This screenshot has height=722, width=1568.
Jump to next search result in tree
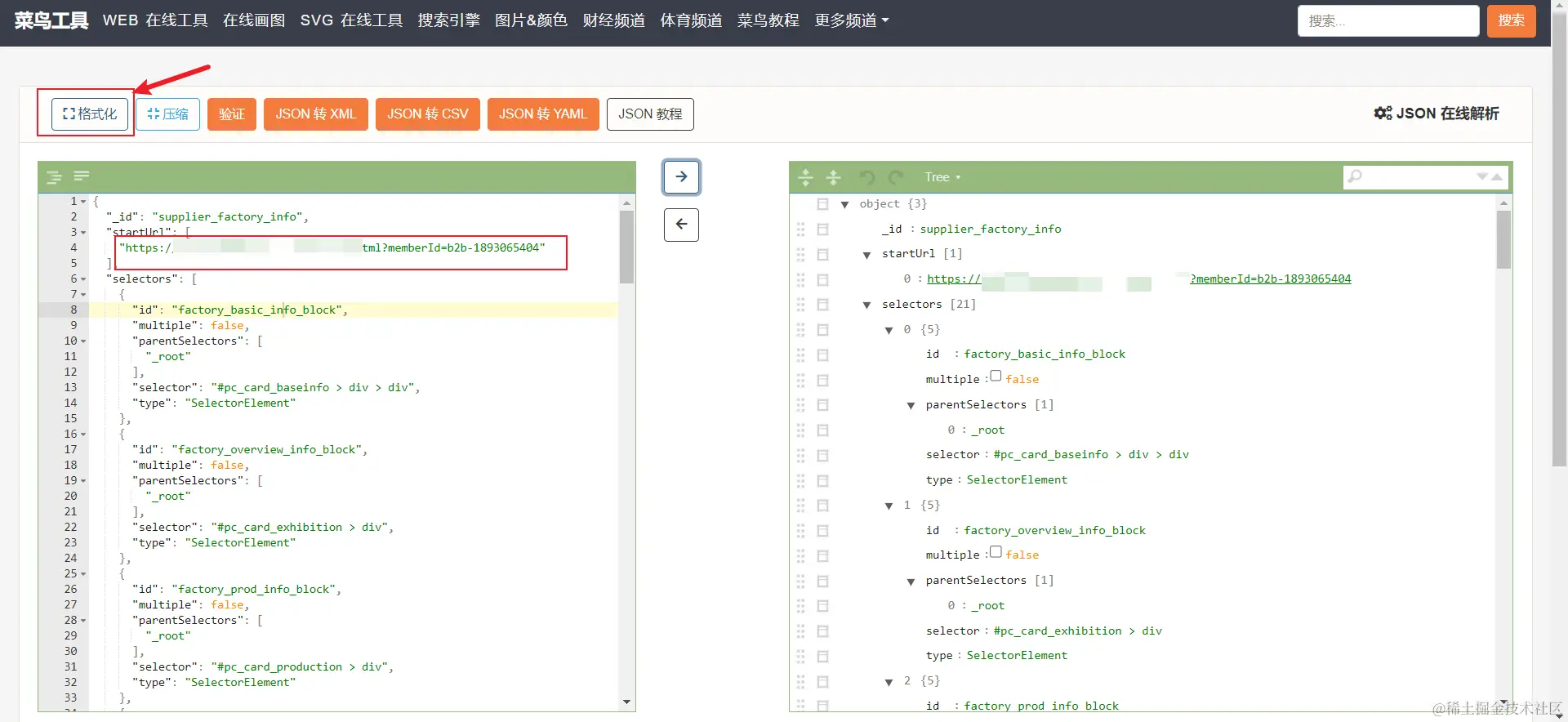[1482, 176]
